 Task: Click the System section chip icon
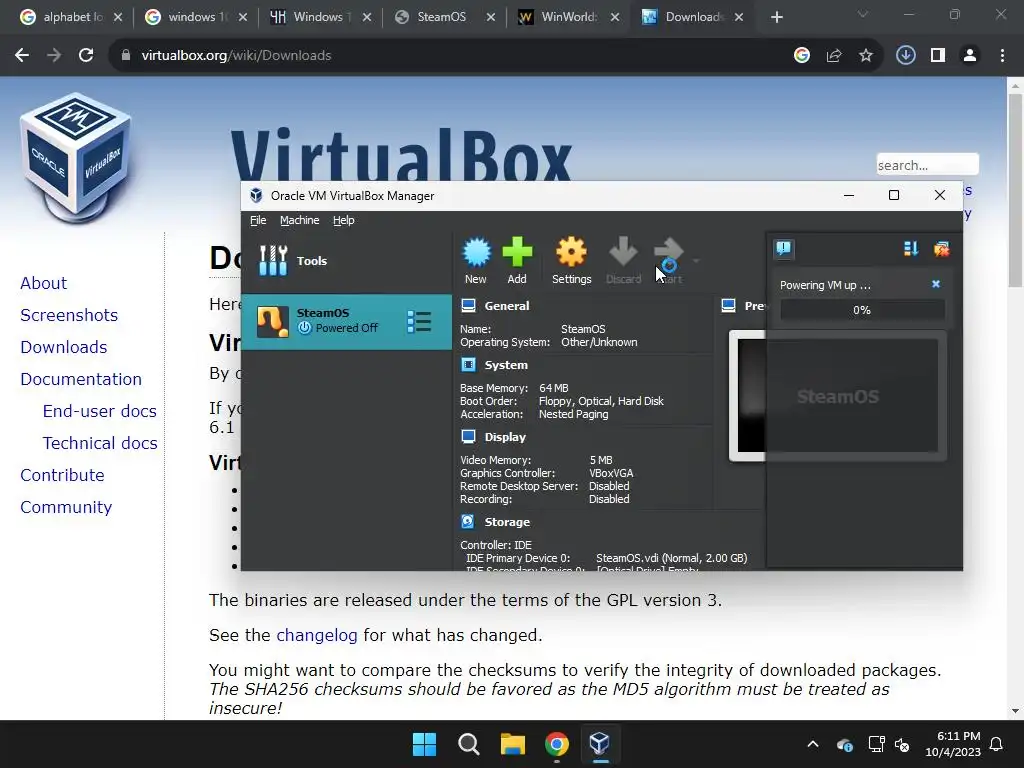pyautogui.click(x=468, y=364)
